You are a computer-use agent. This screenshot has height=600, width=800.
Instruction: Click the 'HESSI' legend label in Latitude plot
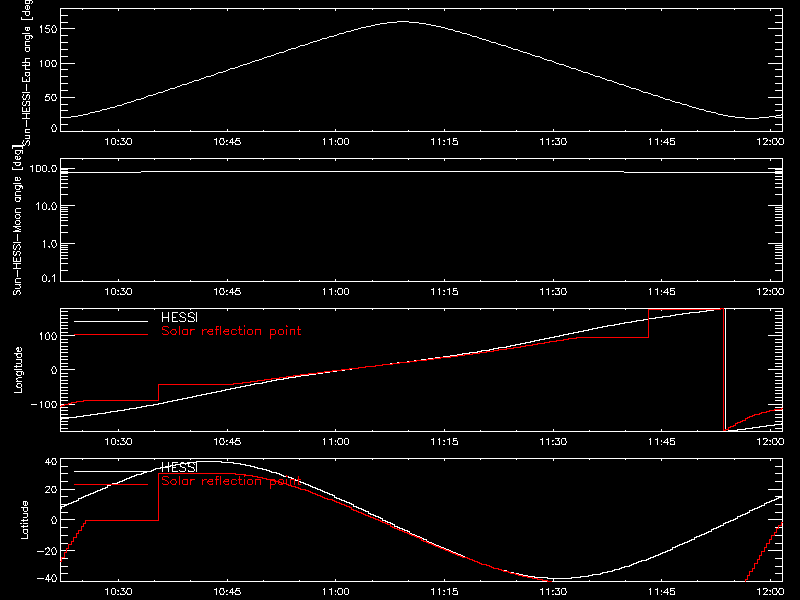[x=180, y=467]
